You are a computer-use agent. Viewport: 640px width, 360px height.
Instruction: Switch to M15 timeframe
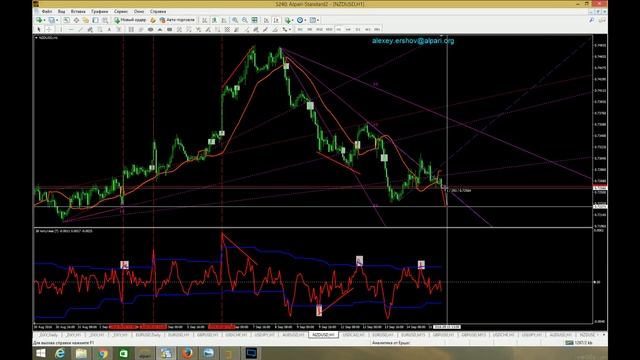point(319,29)
